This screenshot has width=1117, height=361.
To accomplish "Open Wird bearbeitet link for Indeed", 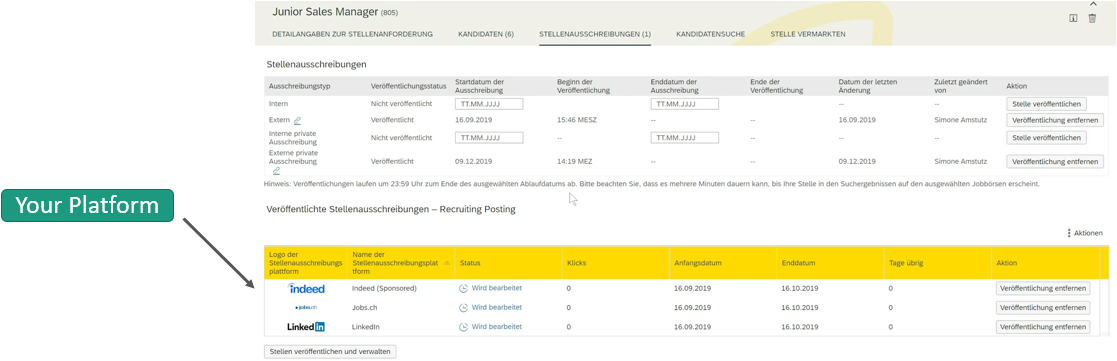I will click(497, 288).
